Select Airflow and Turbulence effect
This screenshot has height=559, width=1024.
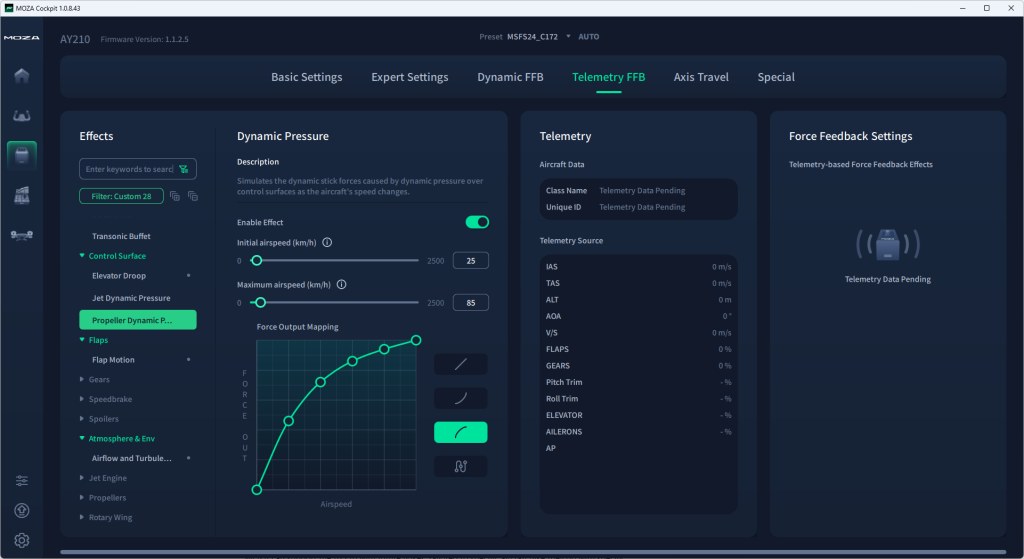pyautogui.click(x=132, y=458)
